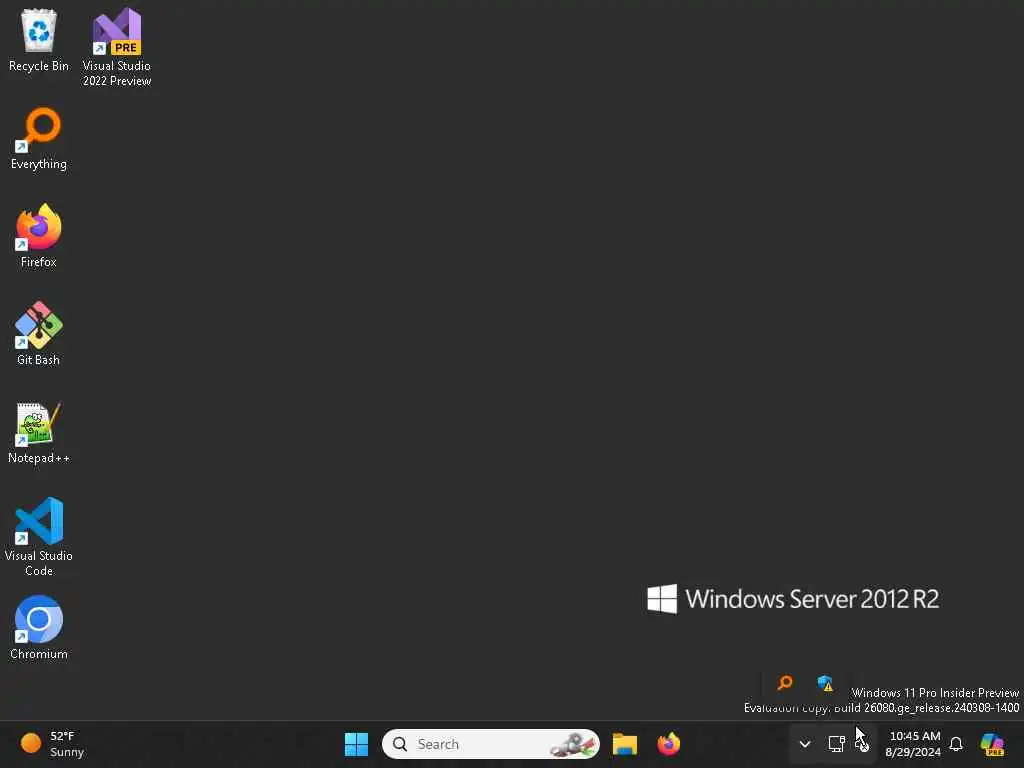
Task: Open the clock showing 10:45 AM
Action: click(x=913, y=744)
